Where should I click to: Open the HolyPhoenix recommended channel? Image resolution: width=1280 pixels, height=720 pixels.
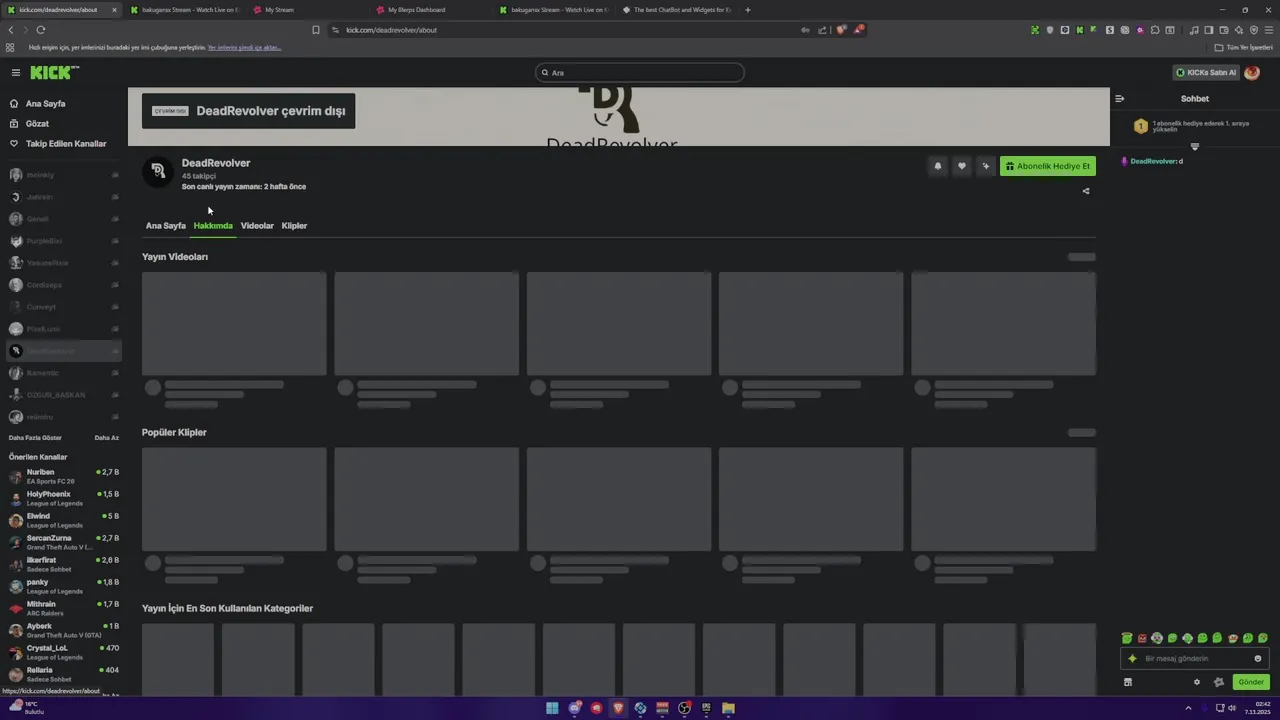(64, 498)
